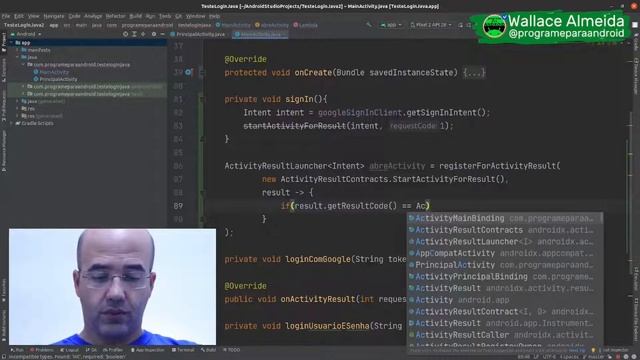Select ActivityResultCaller completion suggestion
The width and height of the screenshot is (640, 360).
click(x=505, y=335)
